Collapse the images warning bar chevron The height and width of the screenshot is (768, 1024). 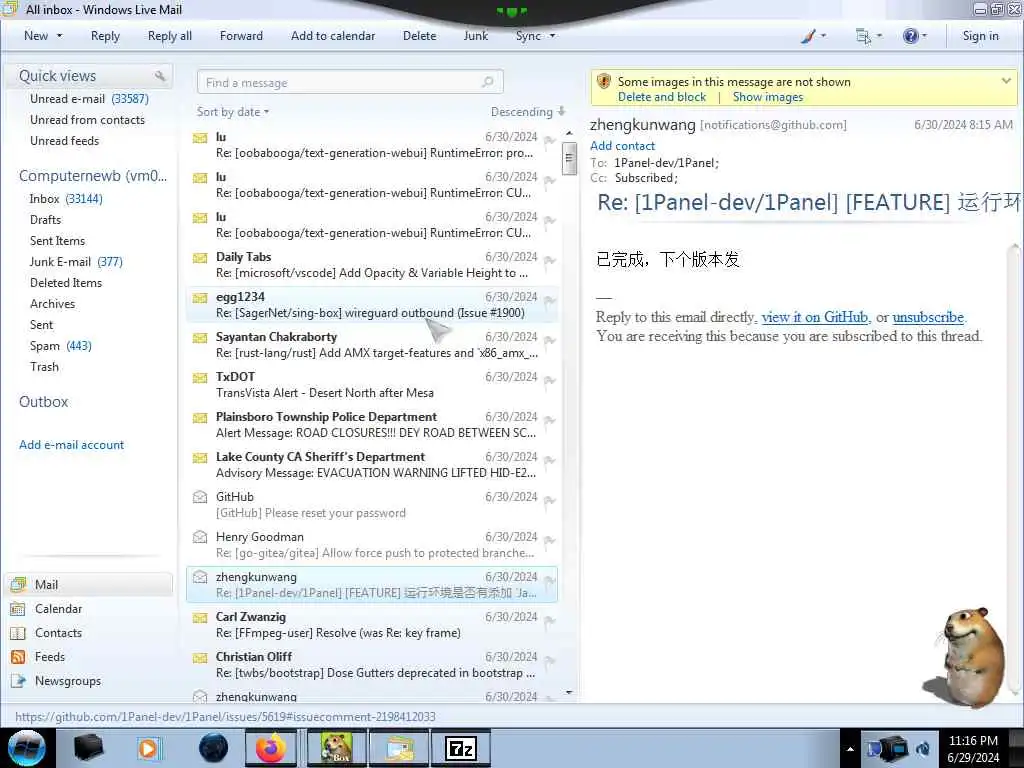click(1006, 81)
